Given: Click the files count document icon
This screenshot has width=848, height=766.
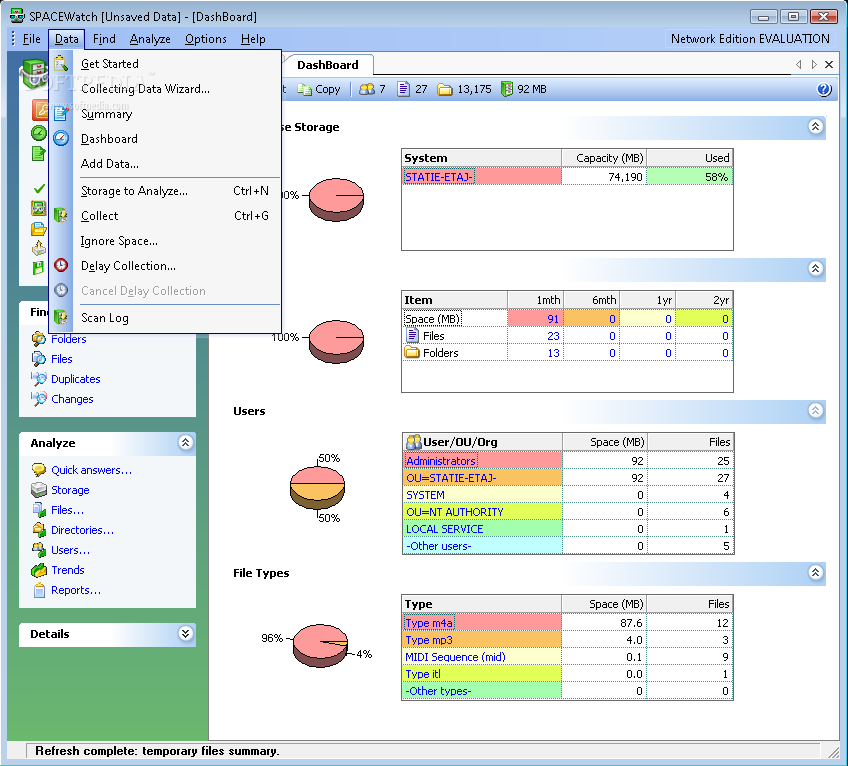Looking at the screenshot, I should [403, 89].
